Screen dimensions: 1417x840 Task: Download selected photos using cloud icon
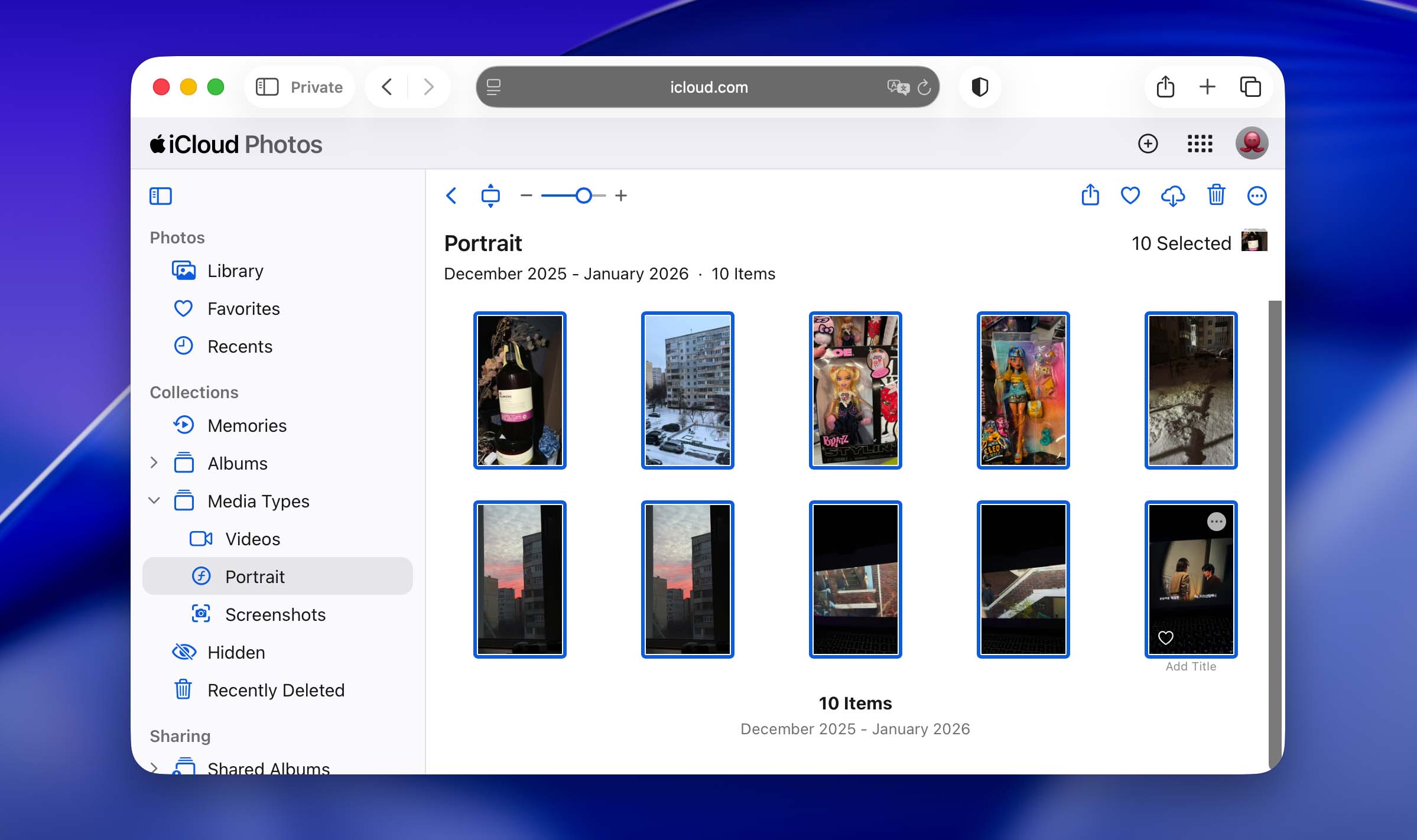pyautogui.click(x=1173, y=196)
